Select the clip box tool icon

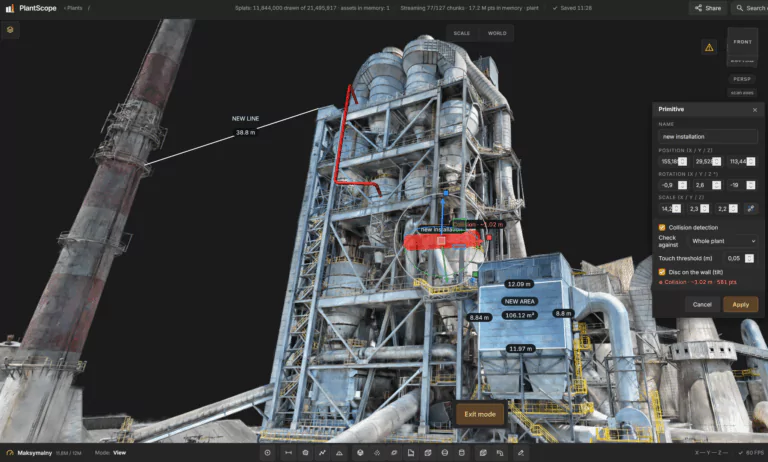pos(483,453)
